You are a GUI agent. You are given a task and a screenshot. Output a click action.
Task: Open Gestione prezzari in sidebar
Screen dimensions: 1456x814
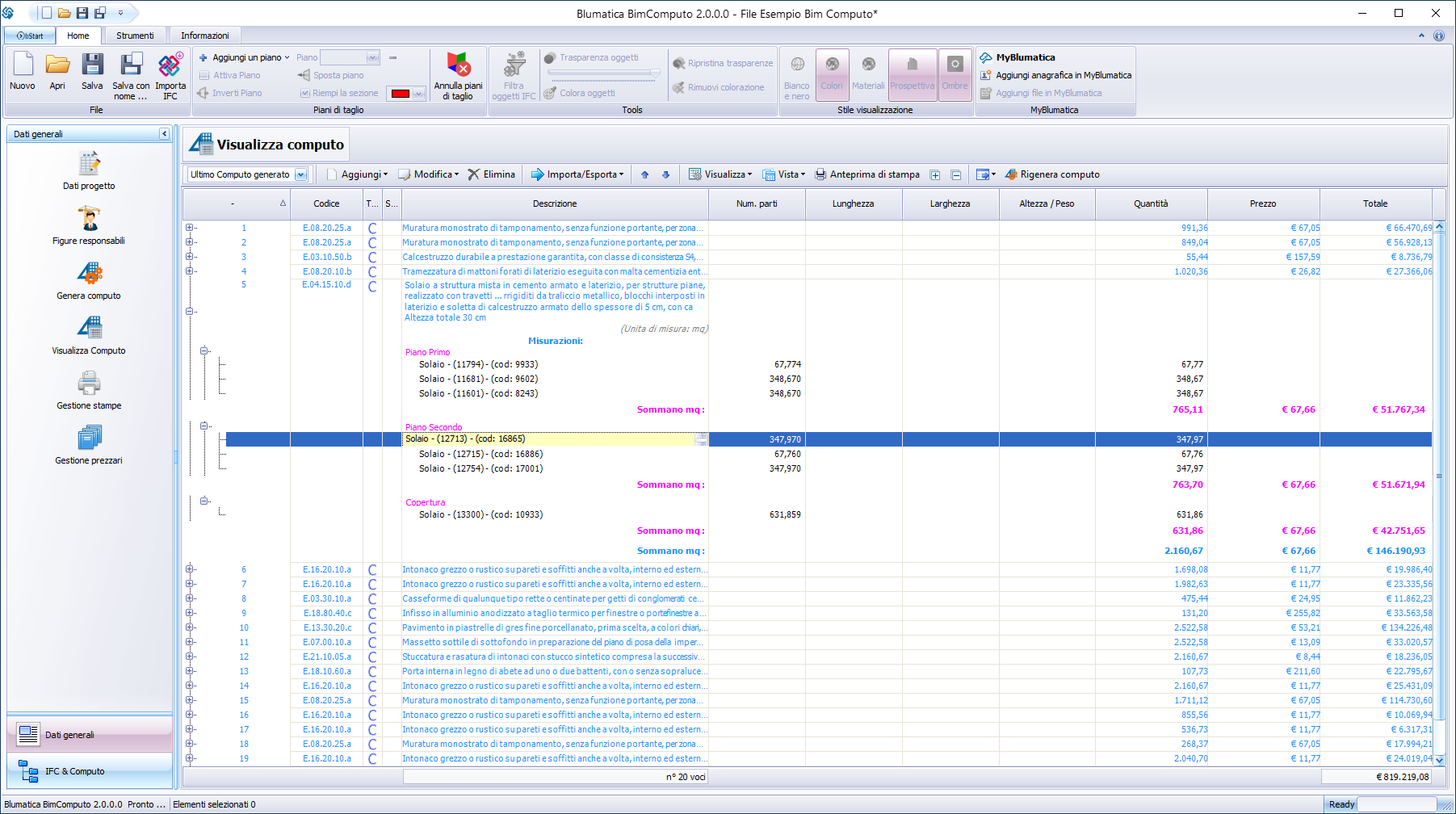(89, 438)
